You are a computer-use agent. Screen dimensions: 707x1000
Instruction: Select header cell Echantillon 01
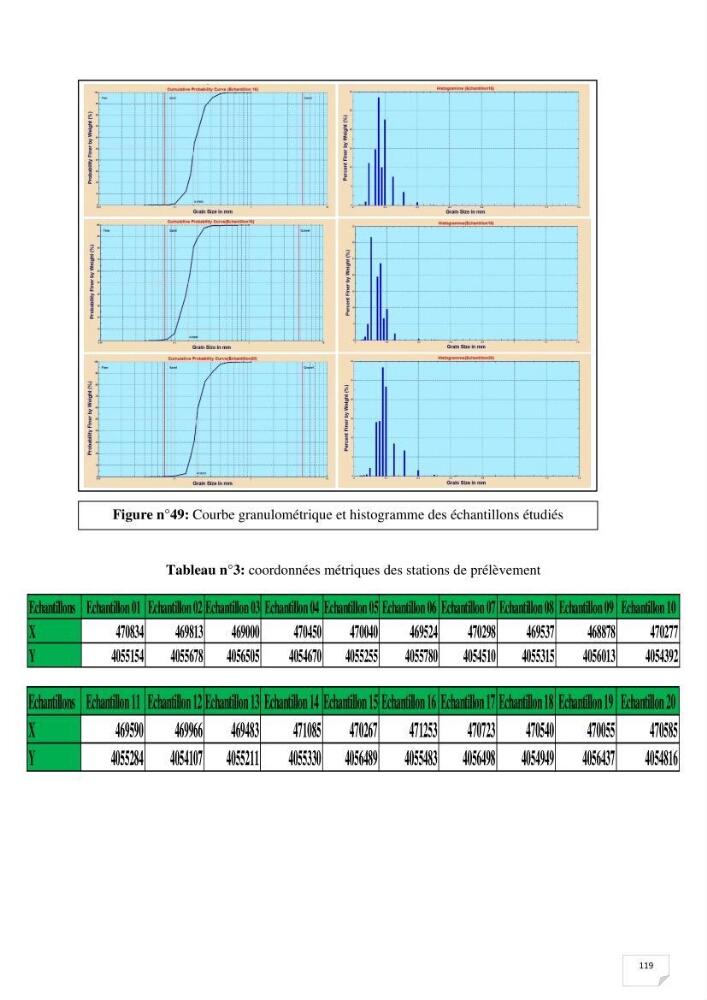(113, 607)
